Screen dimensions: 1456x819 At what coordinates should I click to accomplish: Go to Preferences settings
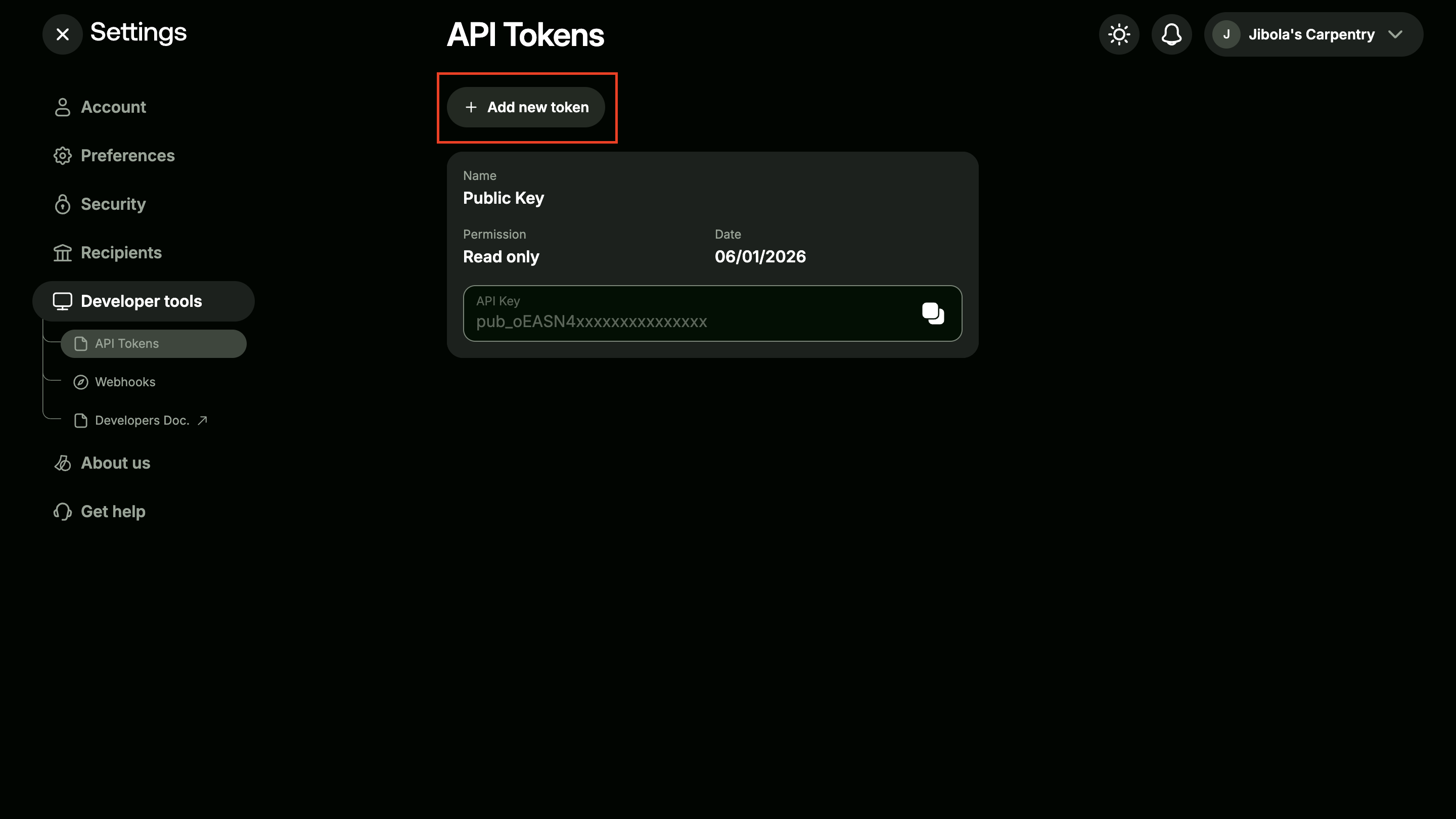tap(127, 155)
